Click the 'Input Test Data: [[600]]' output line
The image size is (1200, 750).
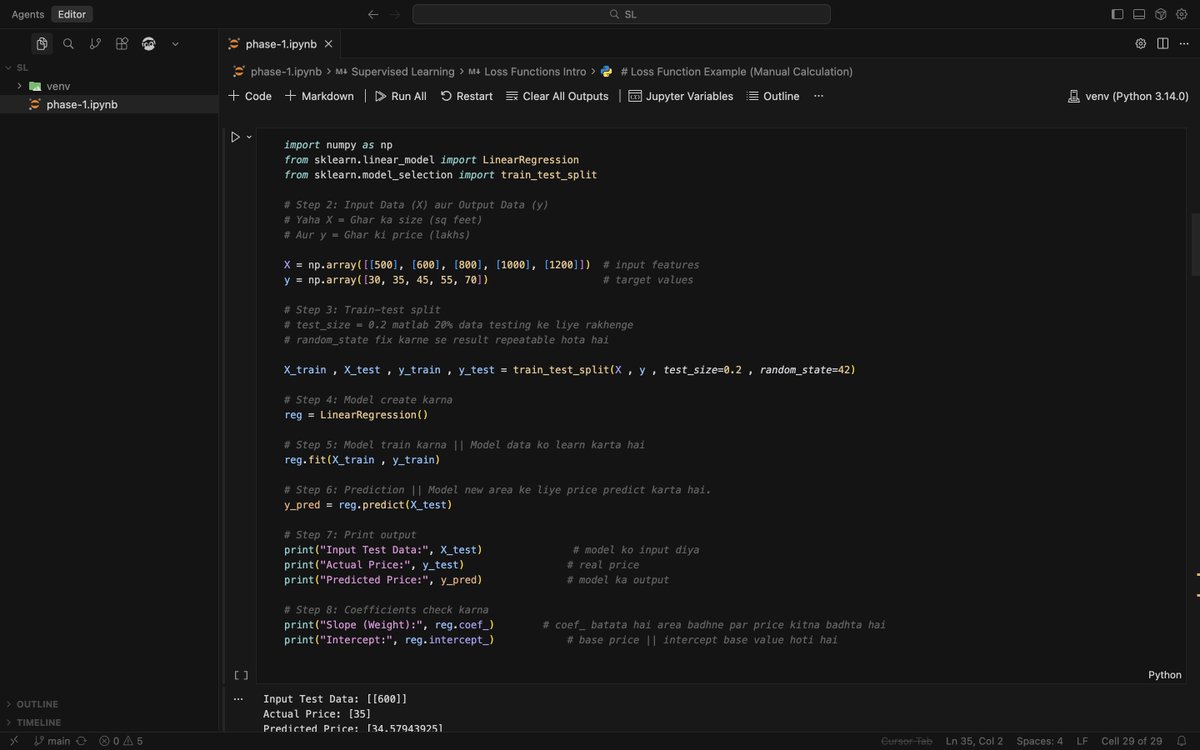335,699
